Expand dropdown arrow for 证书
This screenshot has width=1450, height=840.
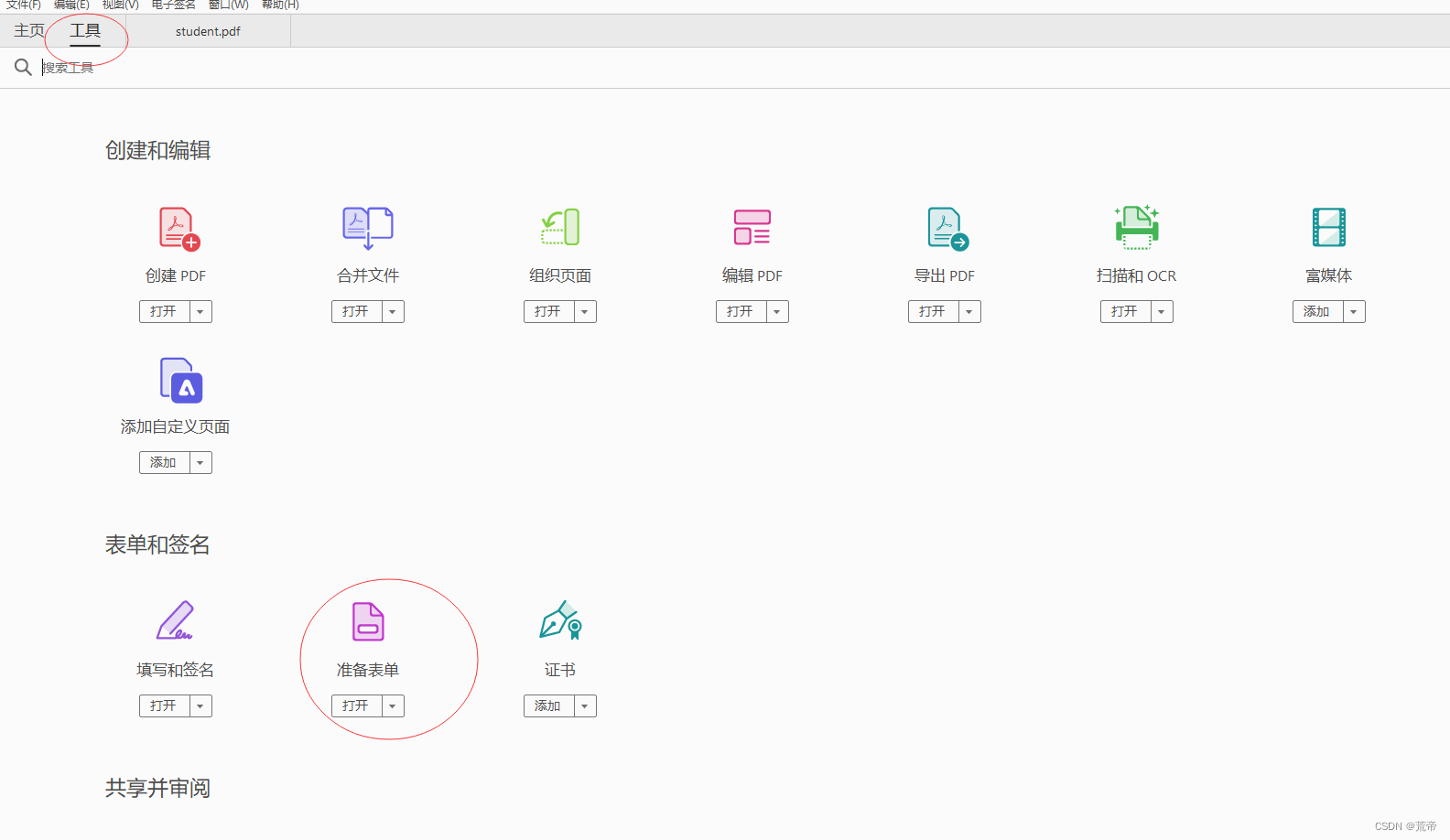click(x=585, y=706)
